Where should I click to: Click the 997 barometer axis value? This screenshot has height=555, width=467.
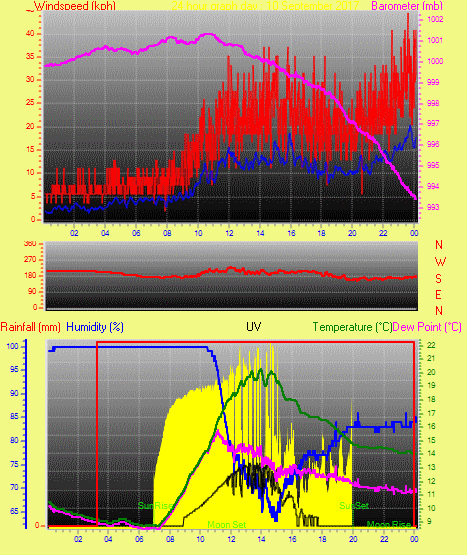[433, 123]
